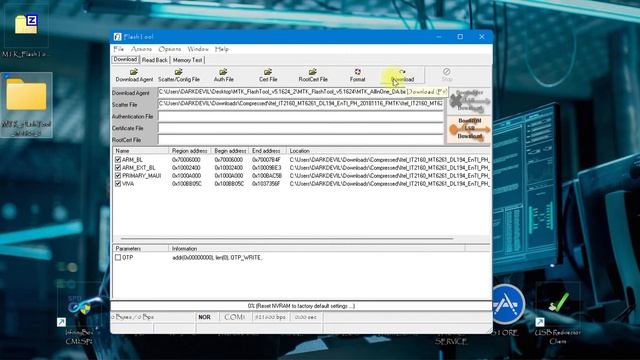Click the Certificate File field
This screenshot has width=640, height=360.
point(300,128)
